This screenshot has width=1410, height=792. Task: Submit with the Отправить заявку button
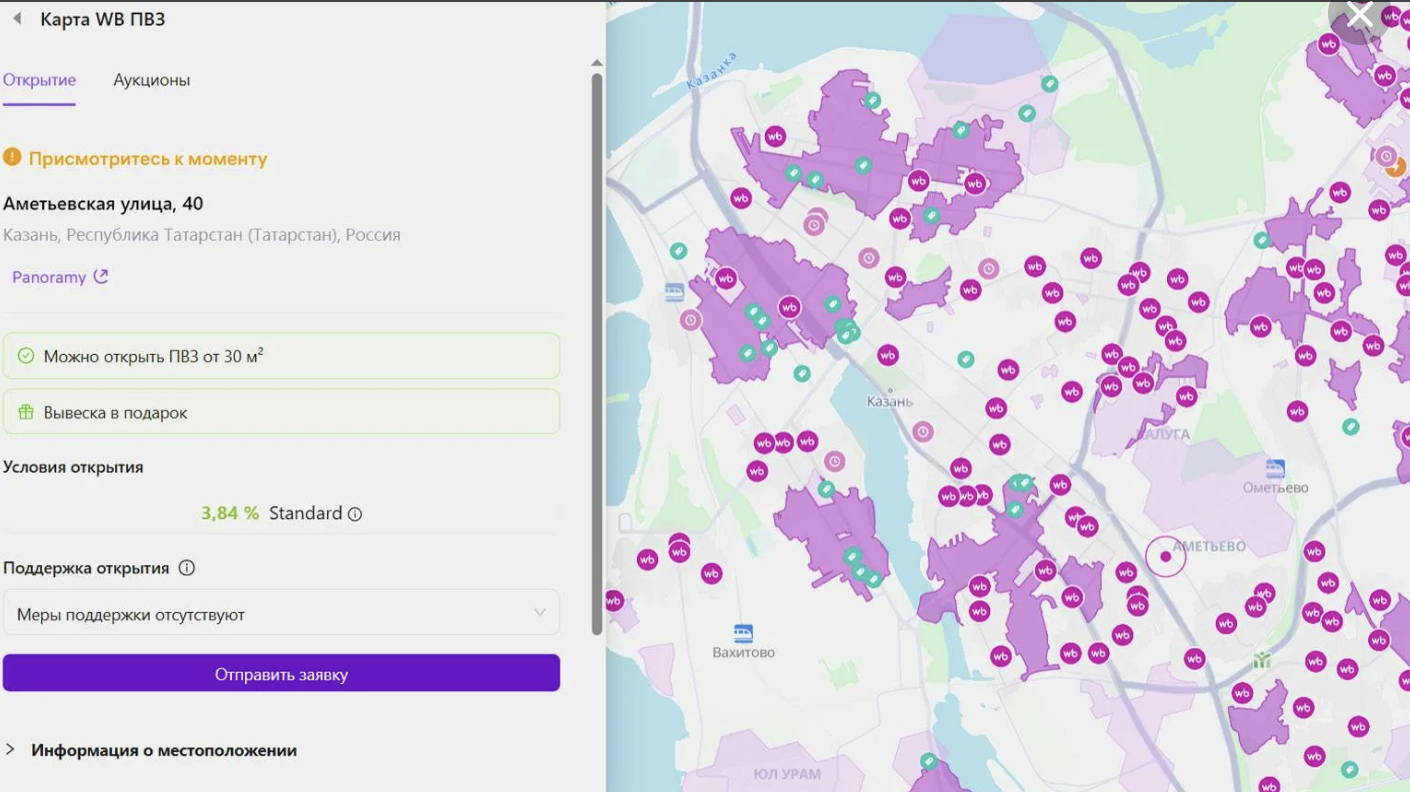point(281,674)
